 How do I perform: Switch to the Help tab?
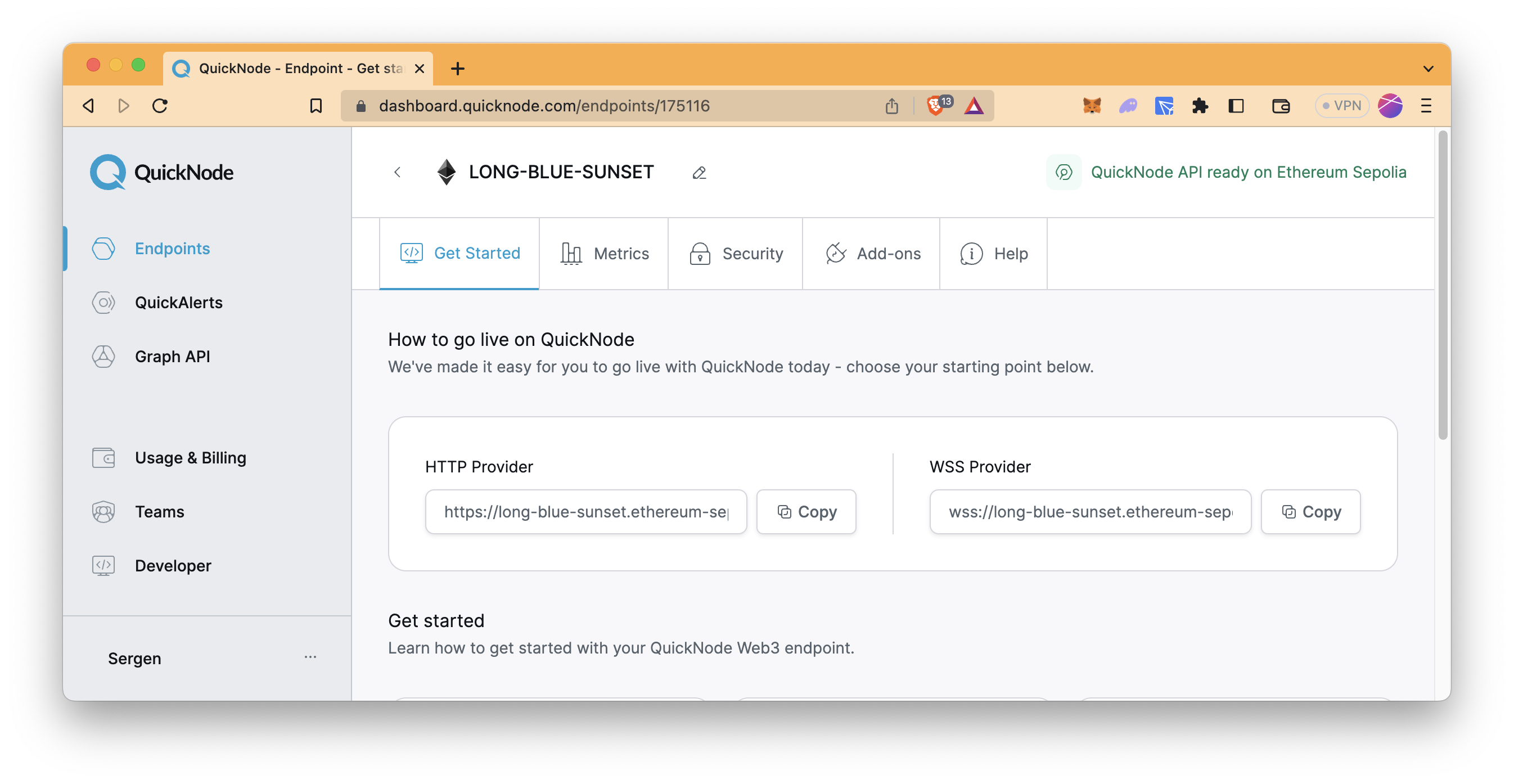994,253
